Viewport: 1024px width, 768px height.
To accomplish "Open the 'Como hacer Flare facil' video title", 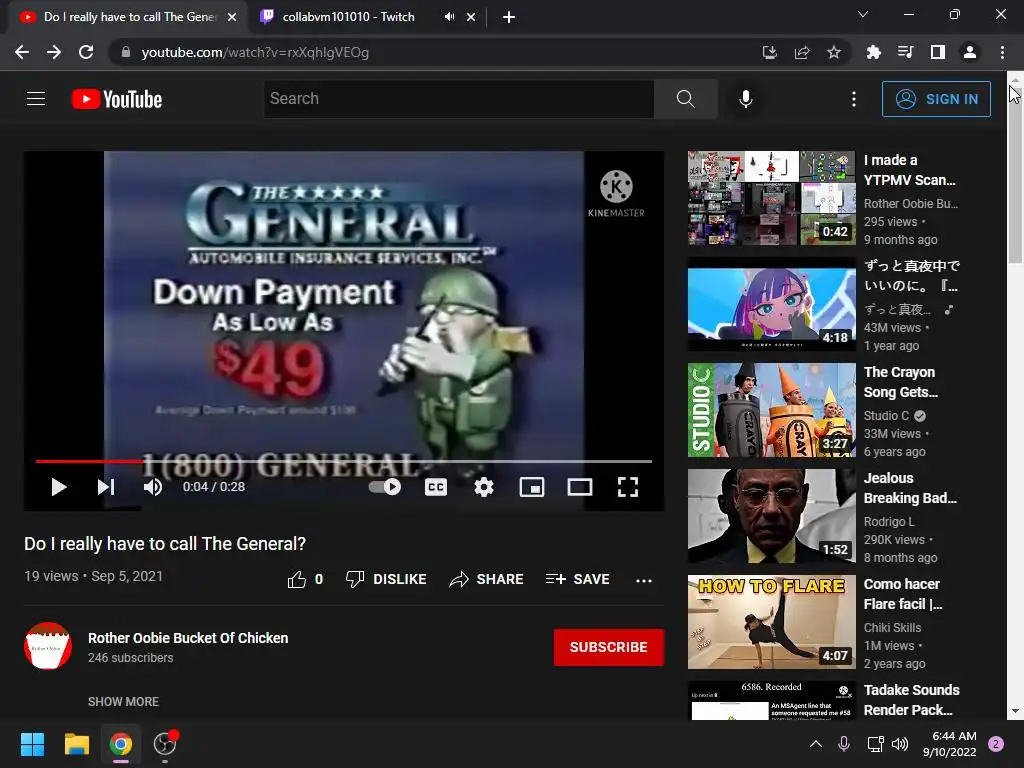I will pos(903,594).
